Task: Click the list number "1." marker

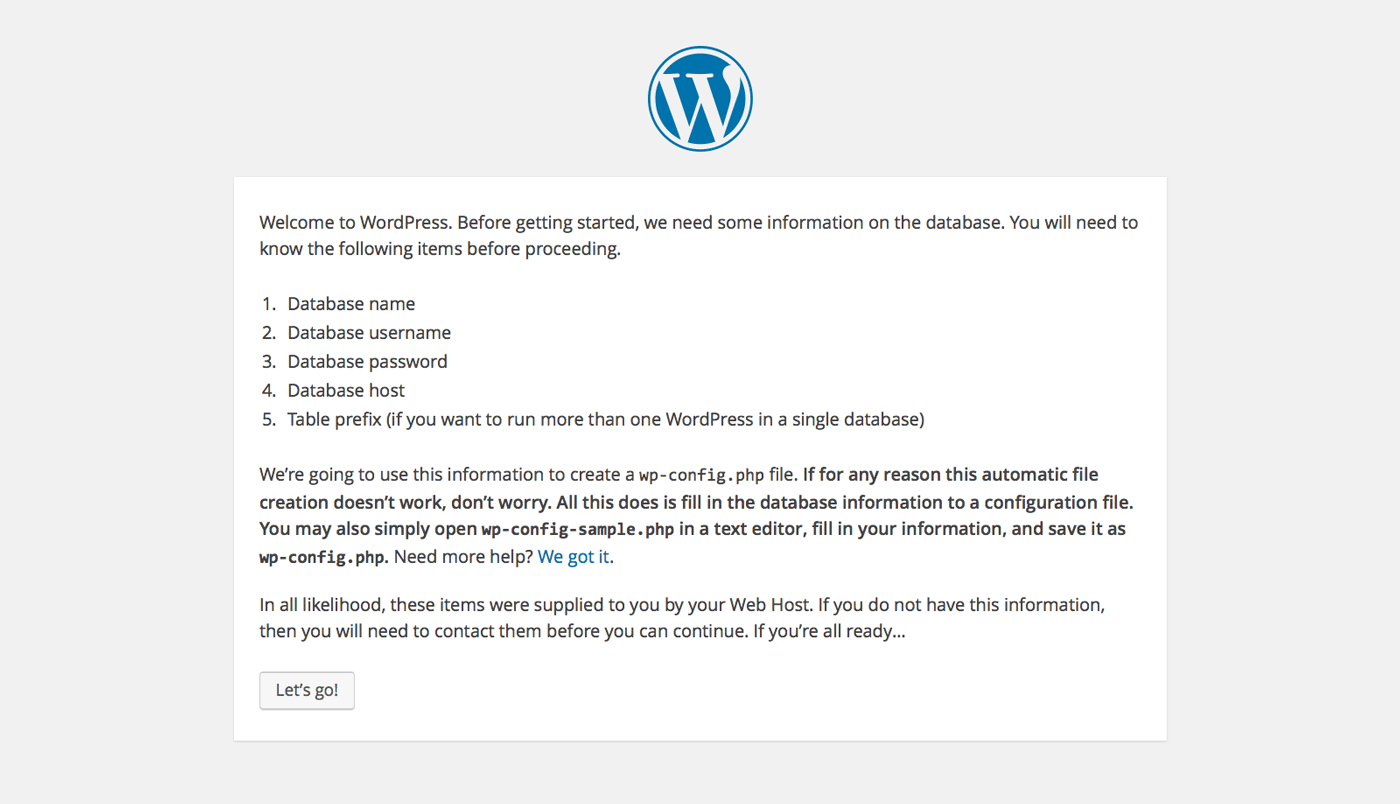Action: [269, 304]
